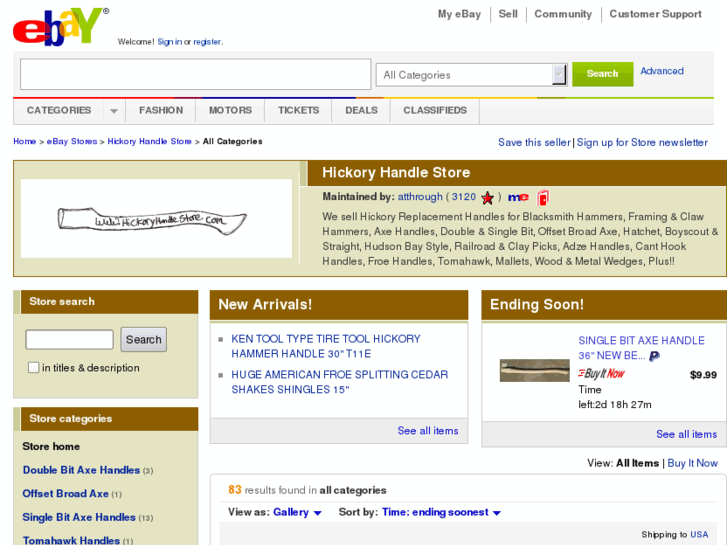727x545 pixels.
Task: Open the DEALS tab
Action: click(361, 110)
